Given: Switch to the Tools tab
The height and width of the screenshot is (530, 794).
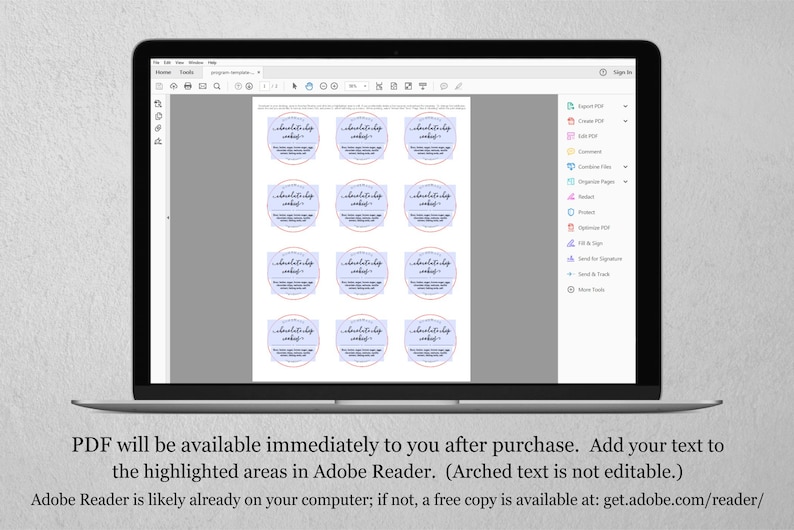Looking at the screenshot, I should pyautogui.click(x=186, y=72).
